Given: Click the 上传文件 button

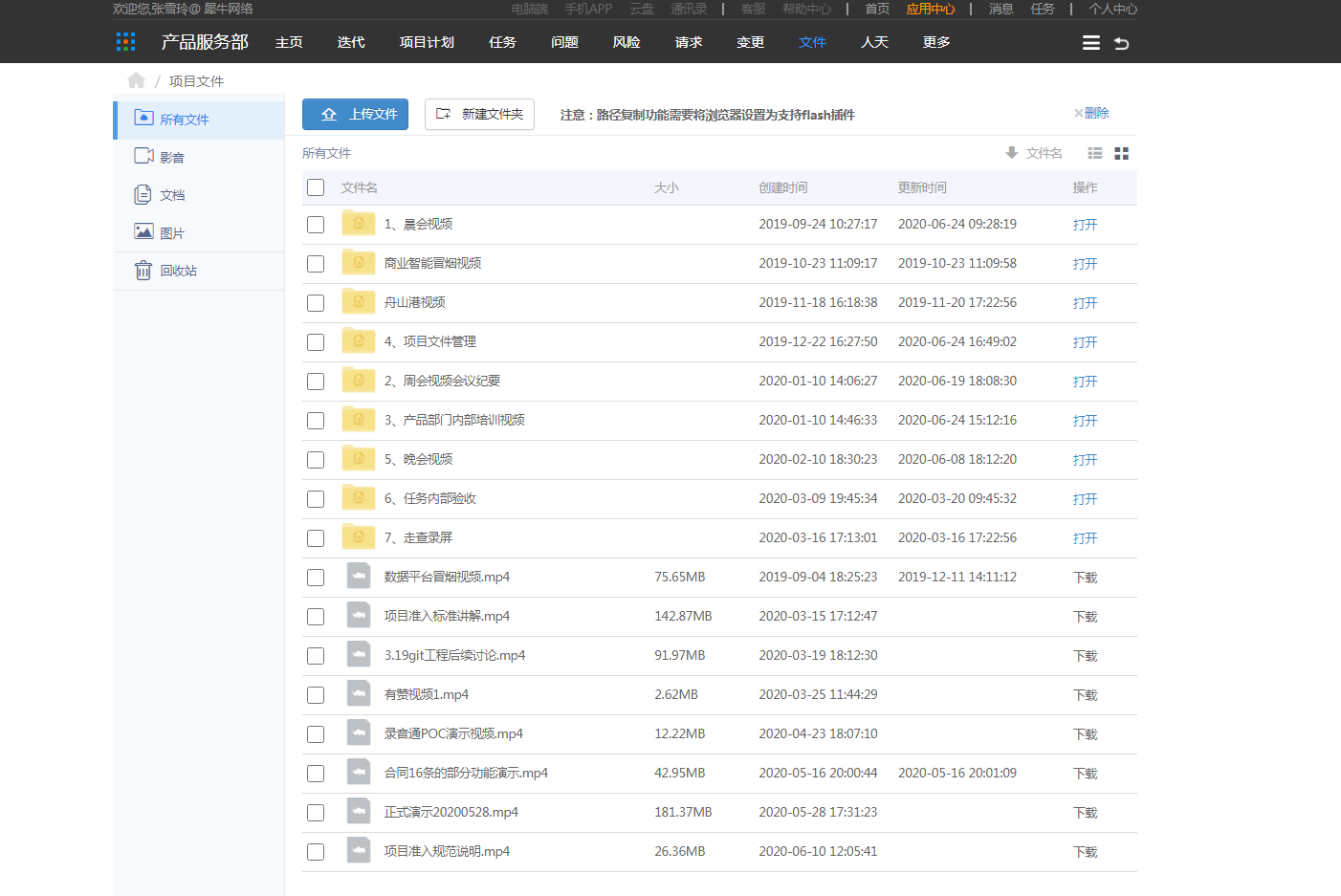Looking at the screenshot, I should click(x=356, y=114).
